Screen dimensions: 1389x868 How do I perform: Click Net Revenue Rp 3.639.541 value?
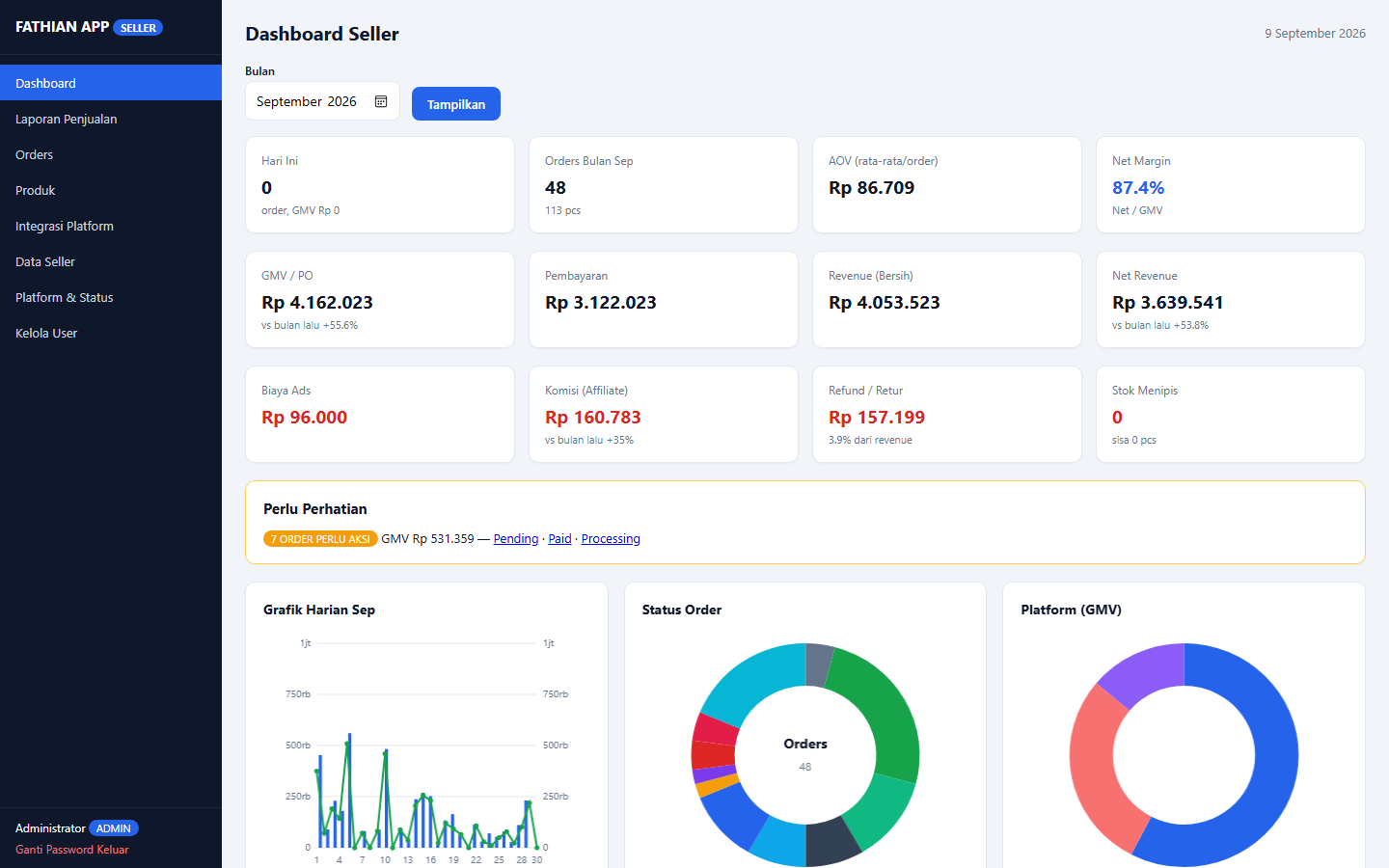1168,303
